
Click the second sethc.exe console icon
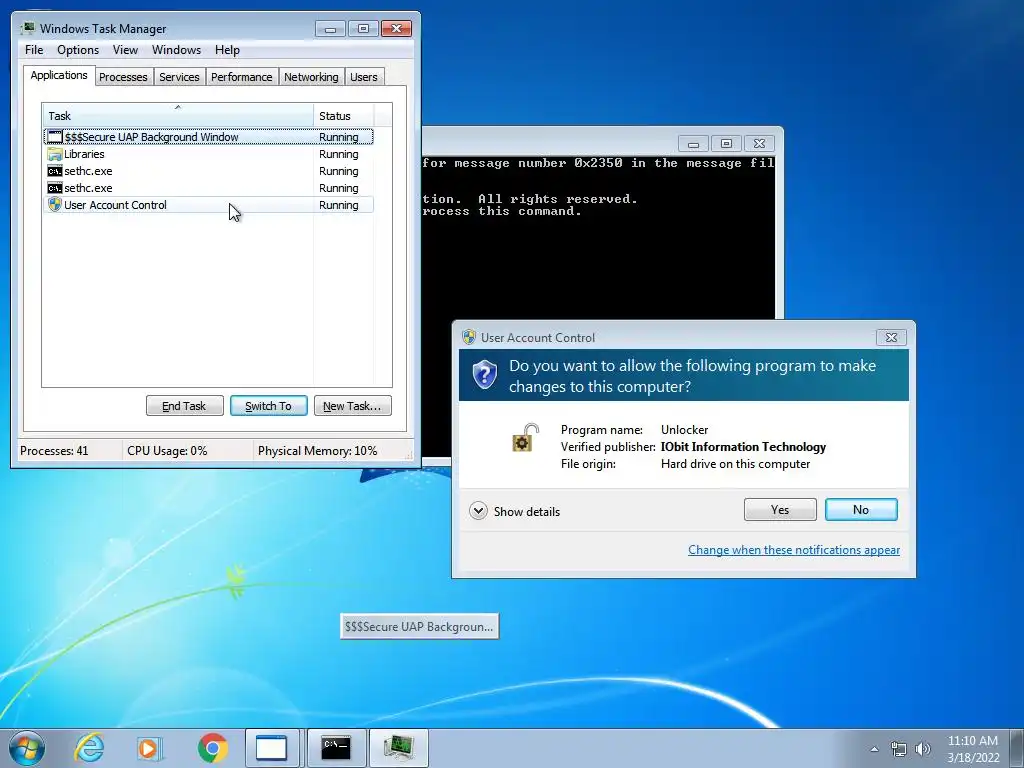pyautogui.click(x=55, y=188)
